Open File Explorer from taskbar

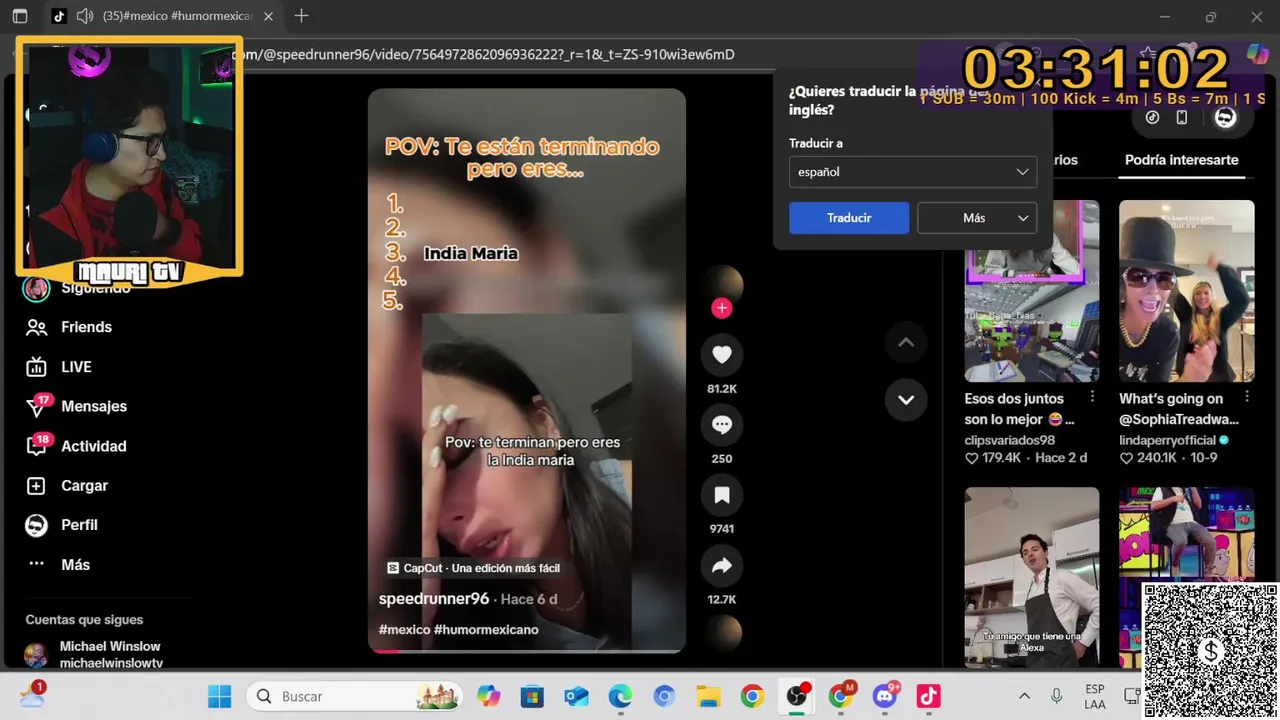708,696
